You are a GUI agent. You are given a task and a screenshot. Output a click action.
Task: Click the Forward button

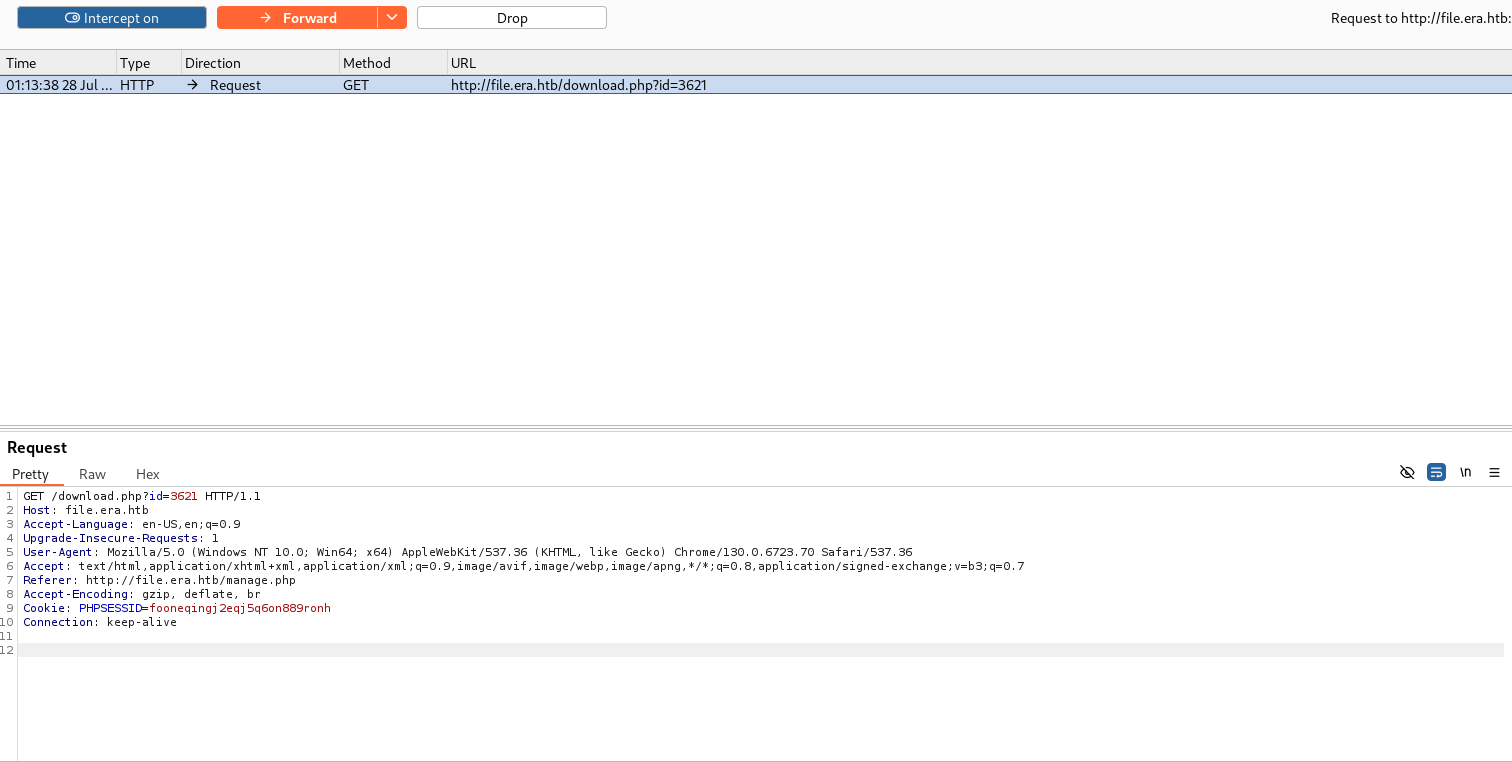pos(297,18)
